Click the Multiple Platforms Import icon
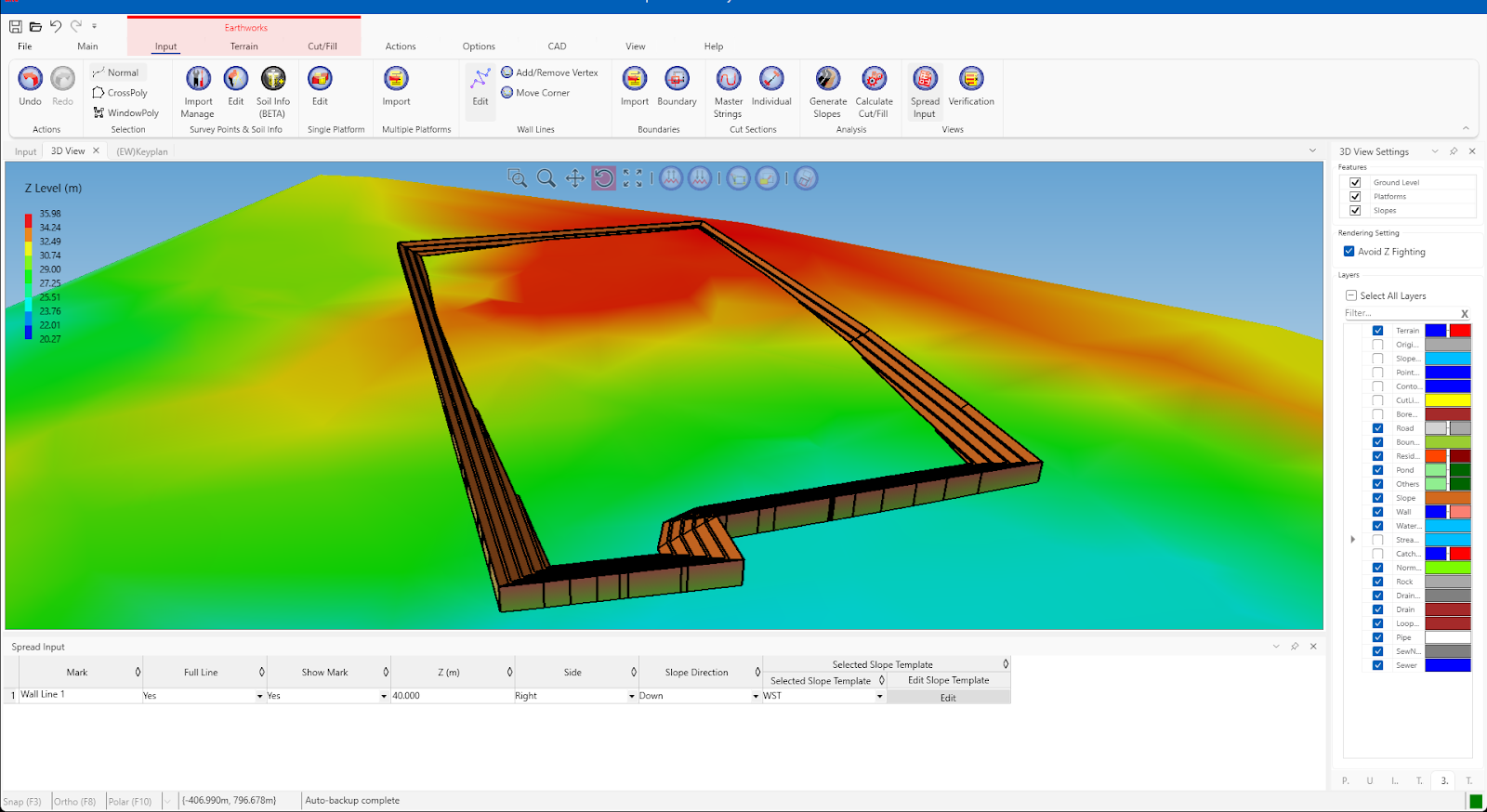 click(396, 79)
